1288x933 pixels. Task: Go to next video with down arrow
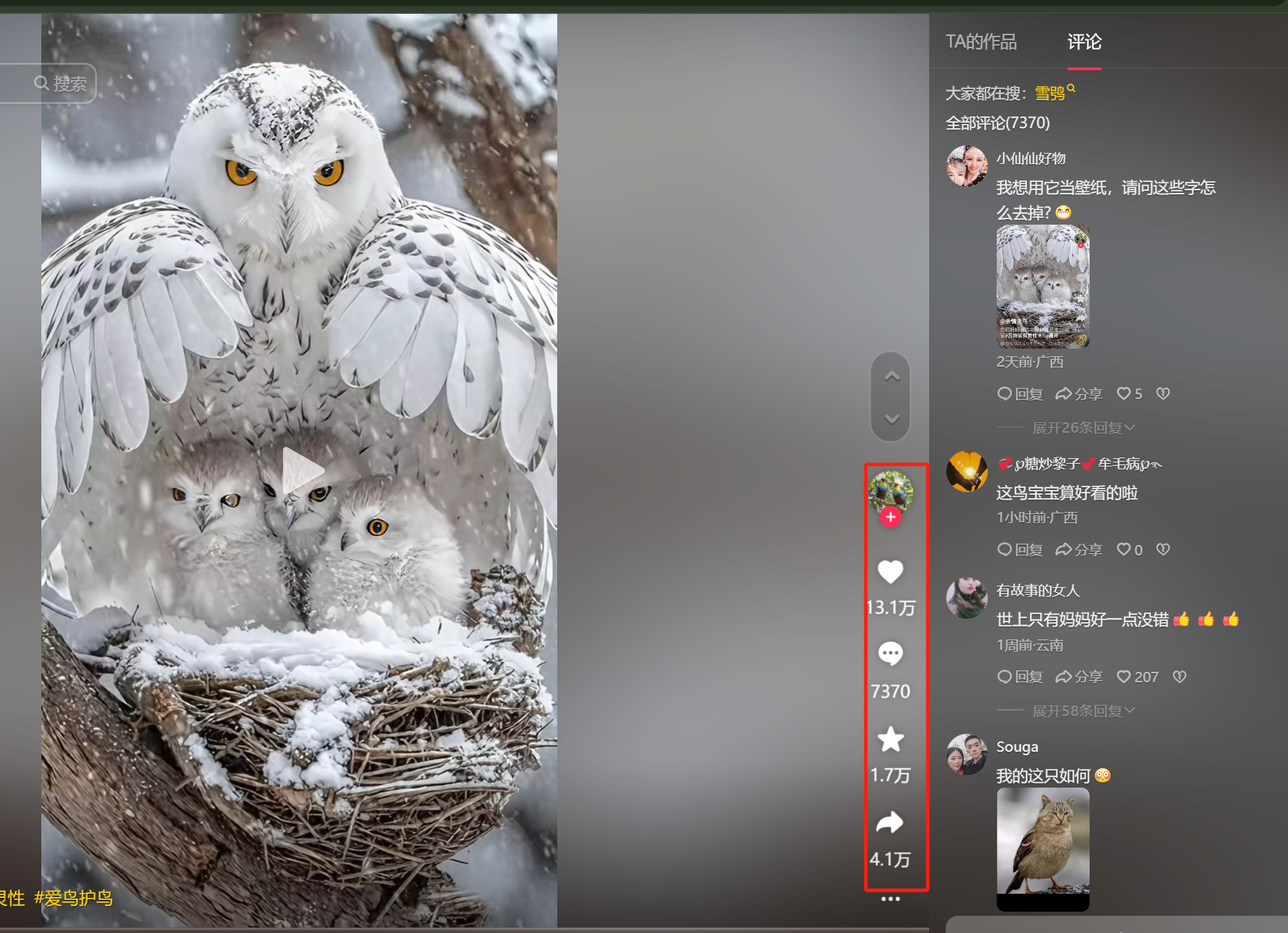[891, 419]
